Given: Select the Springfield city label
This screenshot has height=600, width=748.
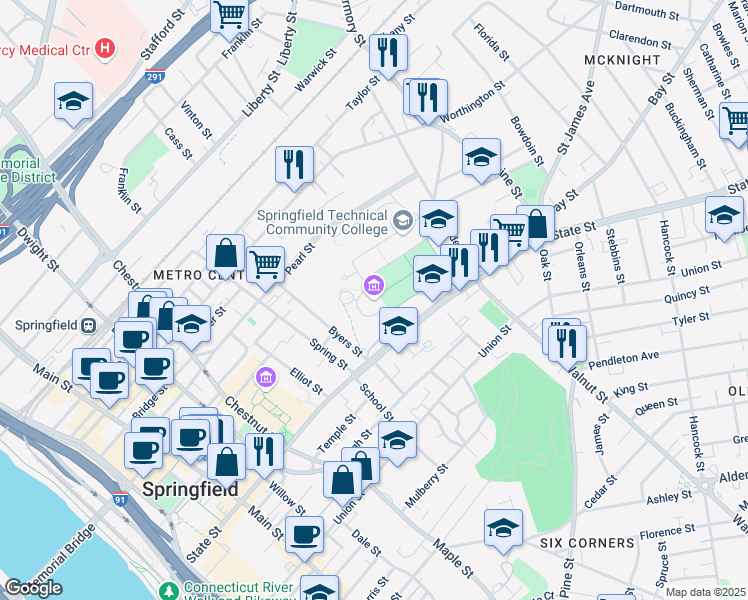Looking at the screenshot, I should [x=190, y=490].
